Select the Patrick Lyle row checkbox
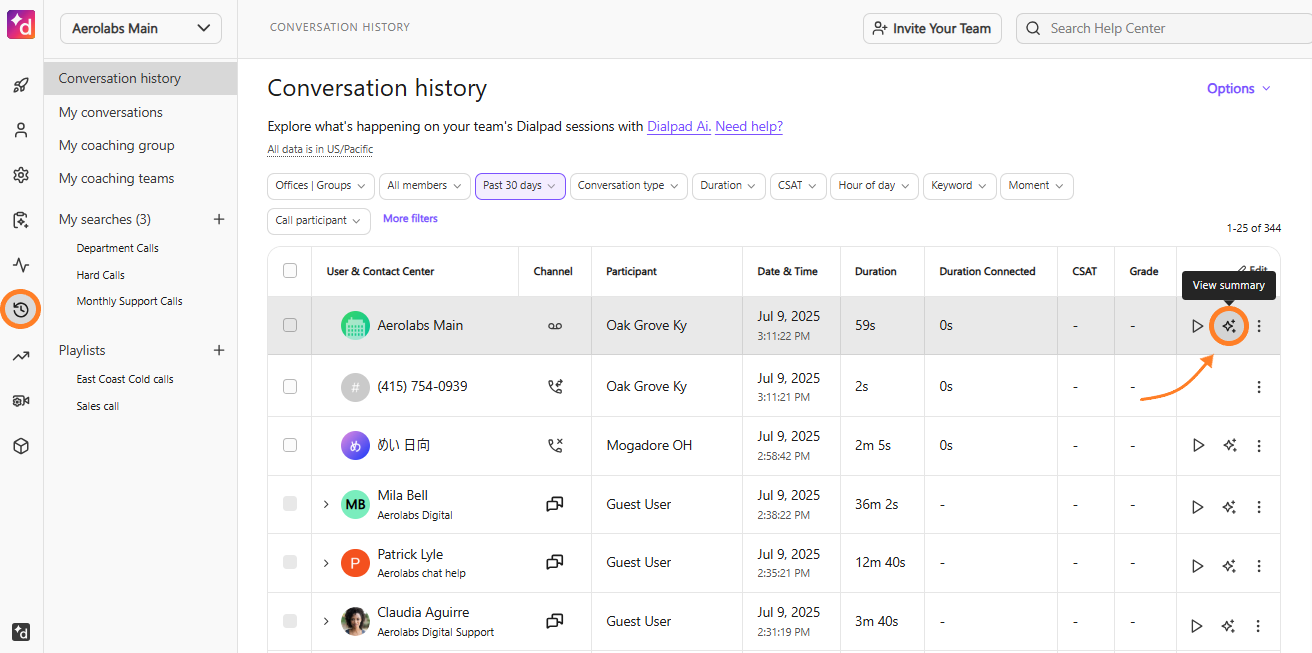1312x653 pixels. click(x=290, y=563)
